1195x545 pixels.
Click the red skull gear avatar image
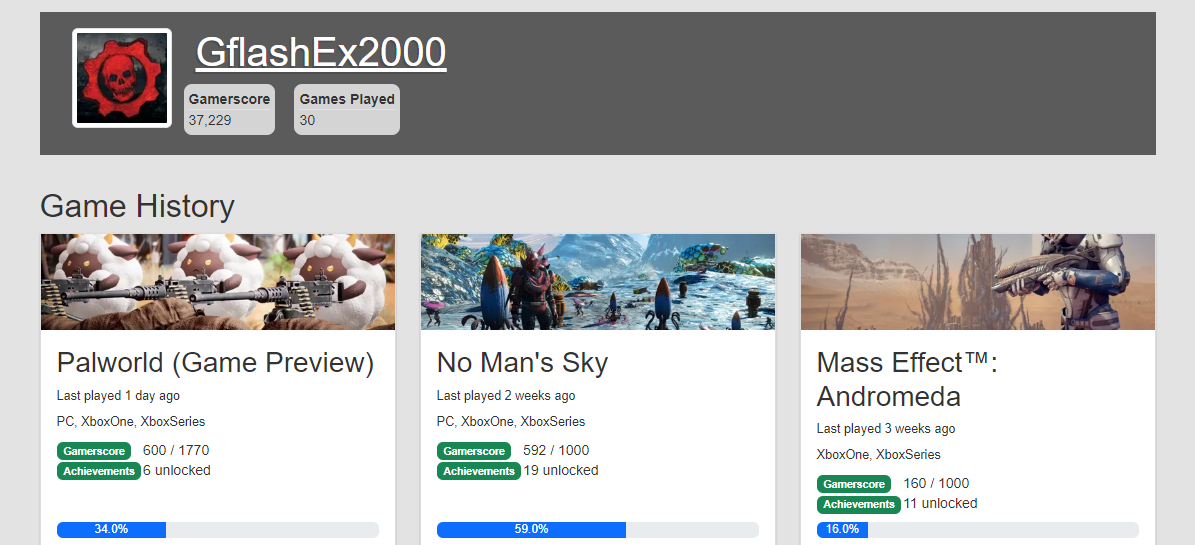[x=122, y=78]
